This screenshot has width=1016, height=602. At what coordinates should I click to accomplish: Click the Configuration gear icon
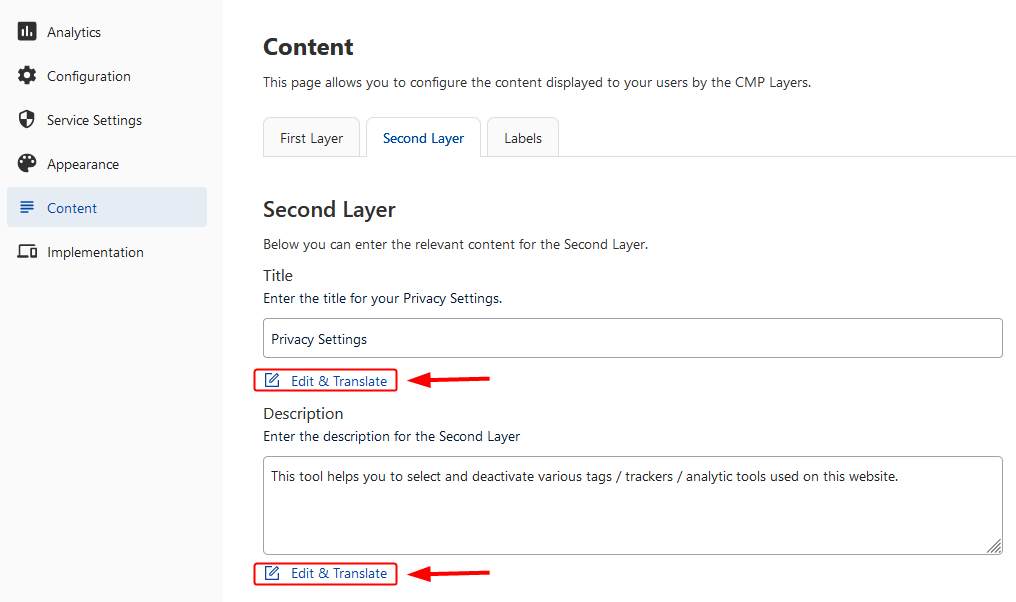(27, 75)
